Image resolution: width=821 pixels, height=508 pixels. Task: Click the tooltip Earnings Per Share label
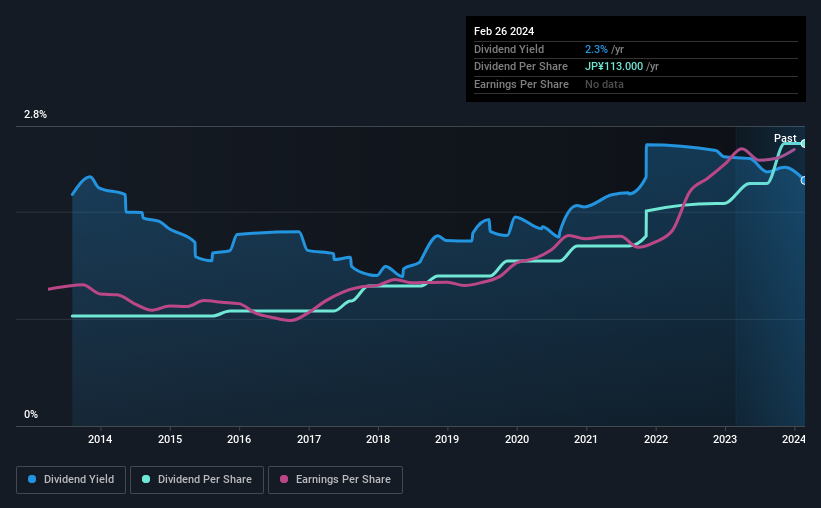pos(521,84)
